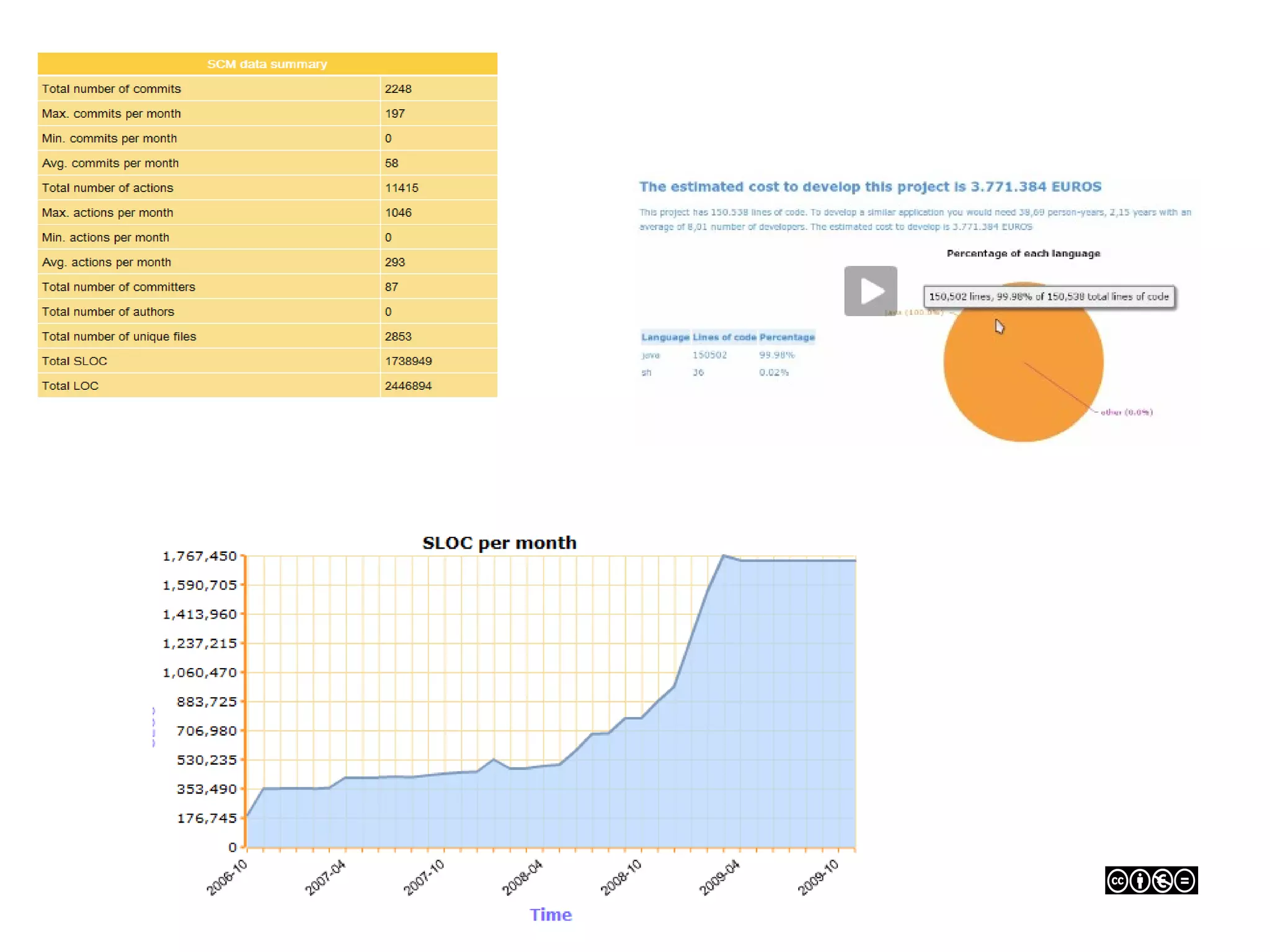
Task: Click the Percentage column header
Action: click(786, 337)
